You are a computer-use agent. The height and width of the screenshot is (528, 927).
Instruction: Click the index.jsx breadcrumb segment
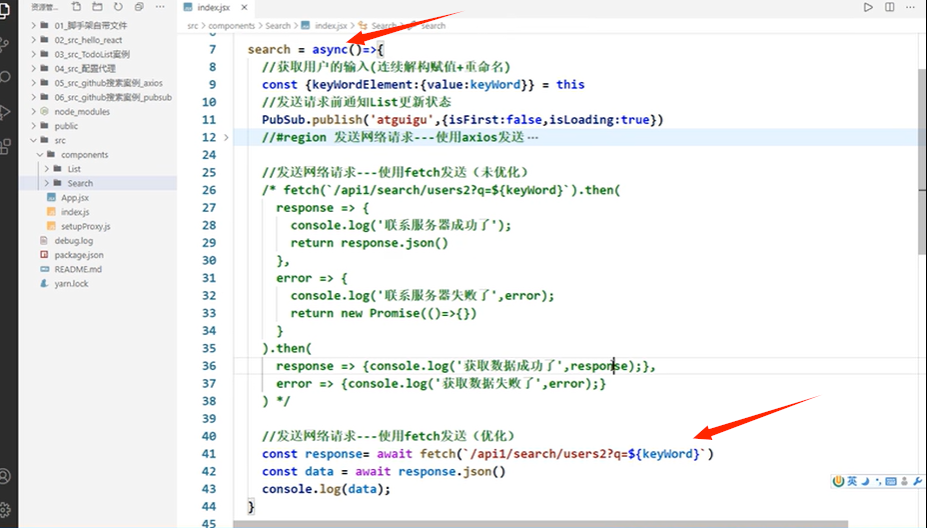330,25
